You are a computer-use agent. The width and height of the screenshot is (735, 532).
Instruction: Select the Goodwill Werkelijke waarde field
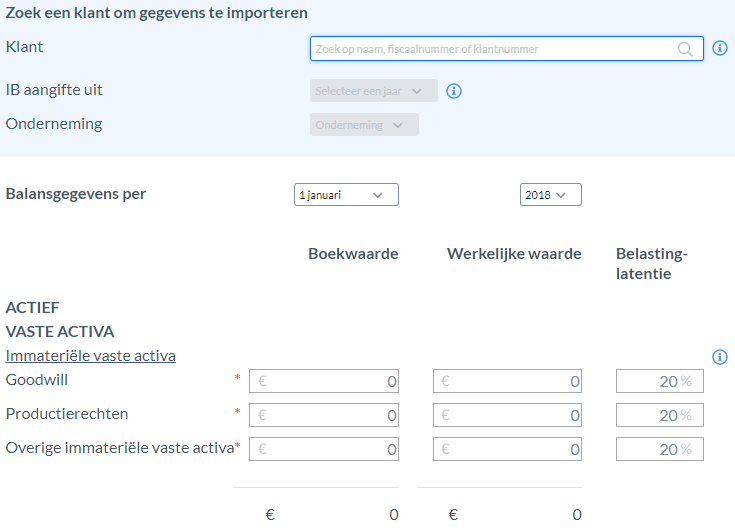click(507, 381)
